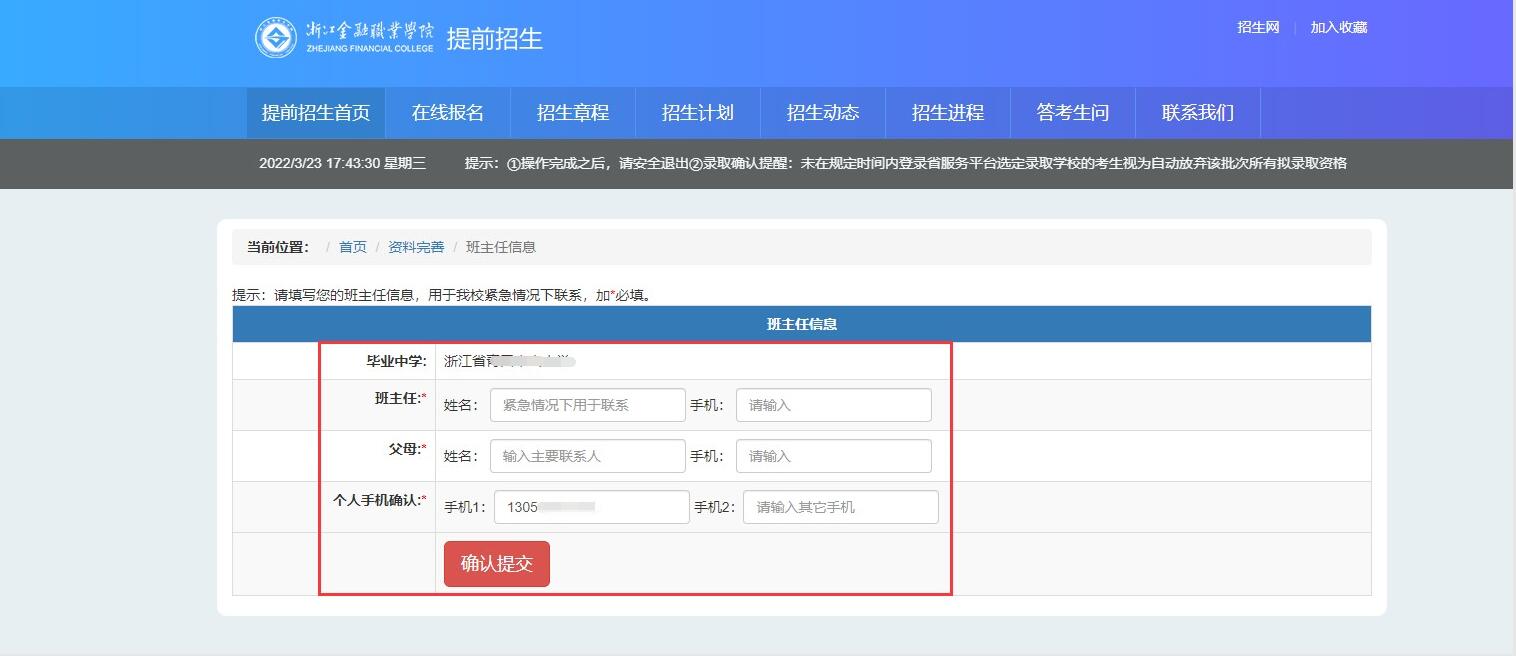Viewport: 1516px width, 656px height.
Task: Focus the 手机2 other phone field
Action: 840,507
